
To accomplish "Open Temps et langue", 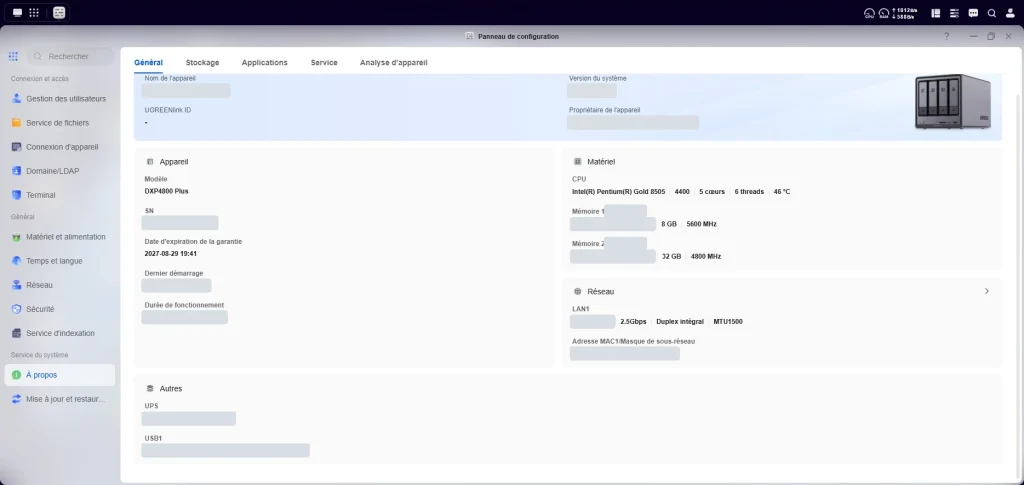I will (59, 261).
